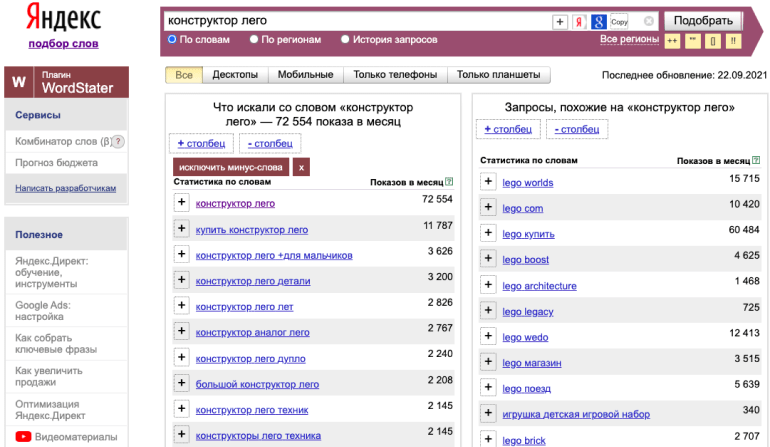The height and width of the screenshot is (447, 770).
Task: Click + столбец in the similar queries panel
Action: tap(508, 129)
